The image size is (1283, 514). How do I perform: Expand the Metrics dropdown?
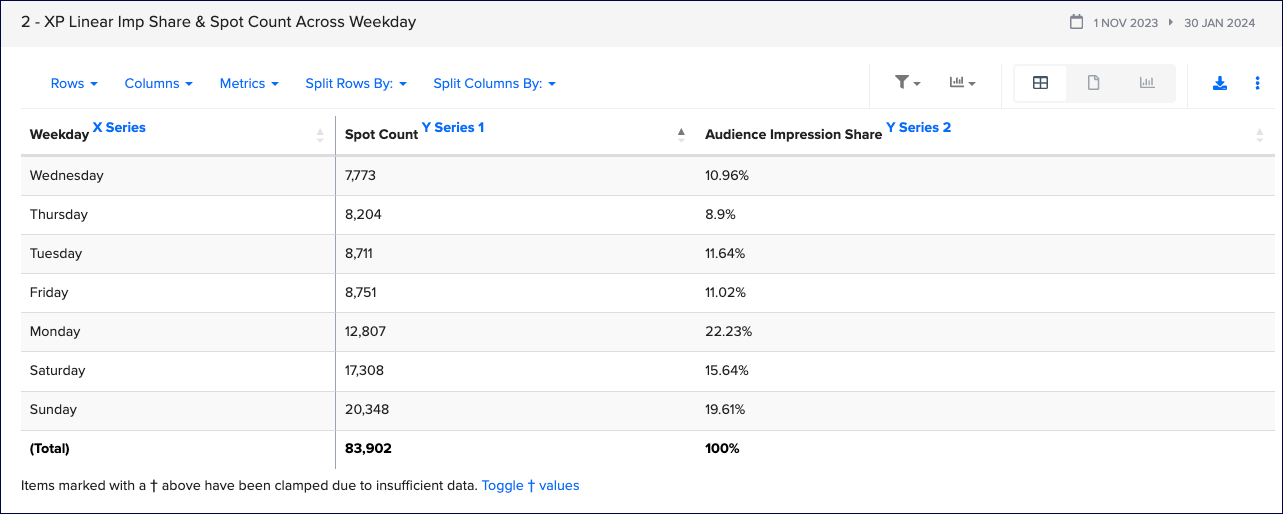pyautogui.click(x=249, y=84)
